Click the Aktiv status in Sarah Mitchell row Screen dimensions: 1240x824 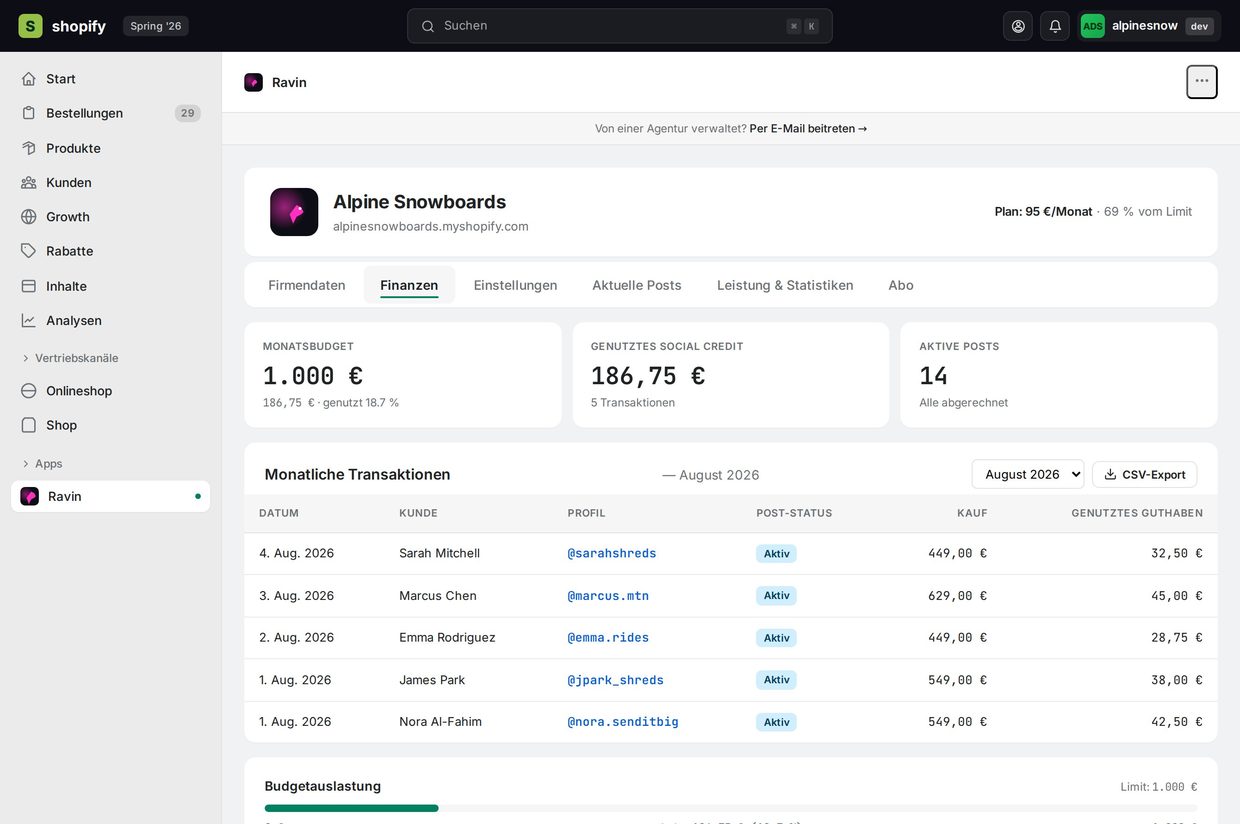tap(776, 553)
